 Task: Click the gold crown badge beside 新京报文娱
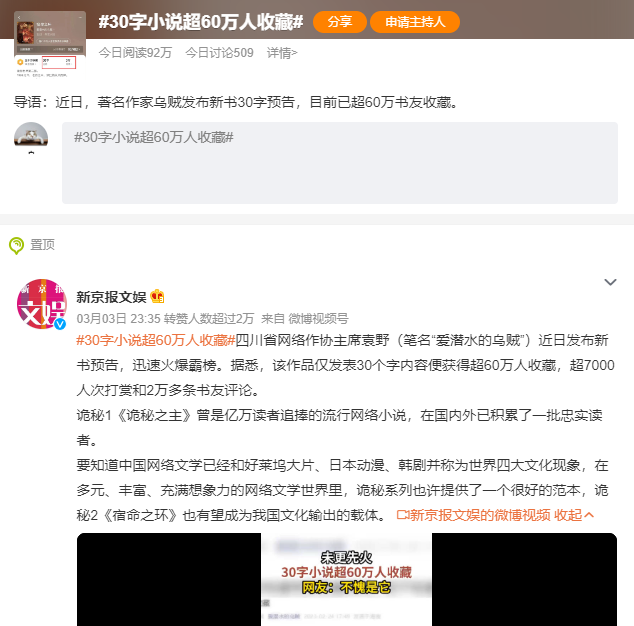click(x=157, y=297)
